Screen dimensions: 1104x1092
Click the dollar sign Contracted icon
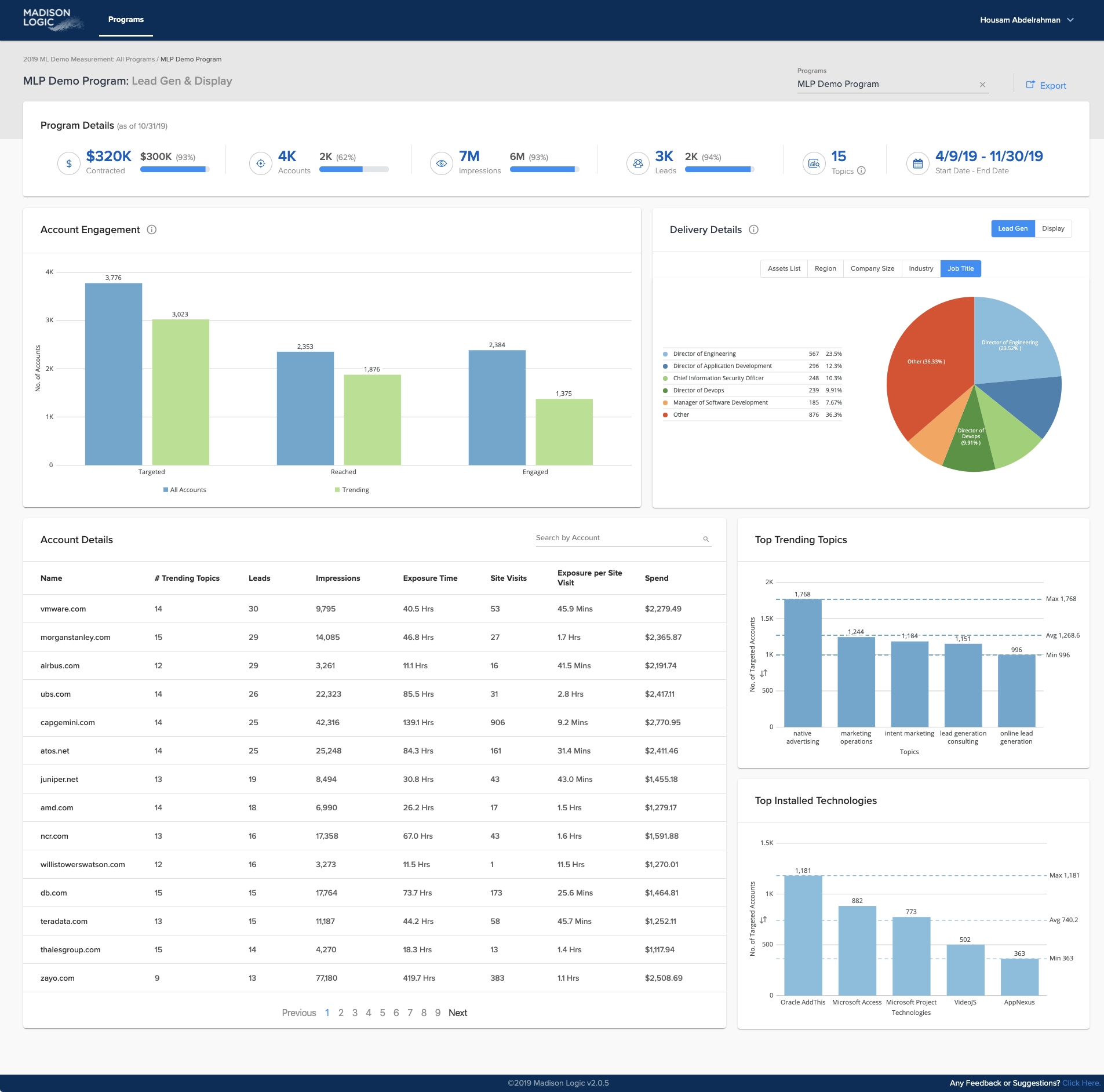point(69,163)
